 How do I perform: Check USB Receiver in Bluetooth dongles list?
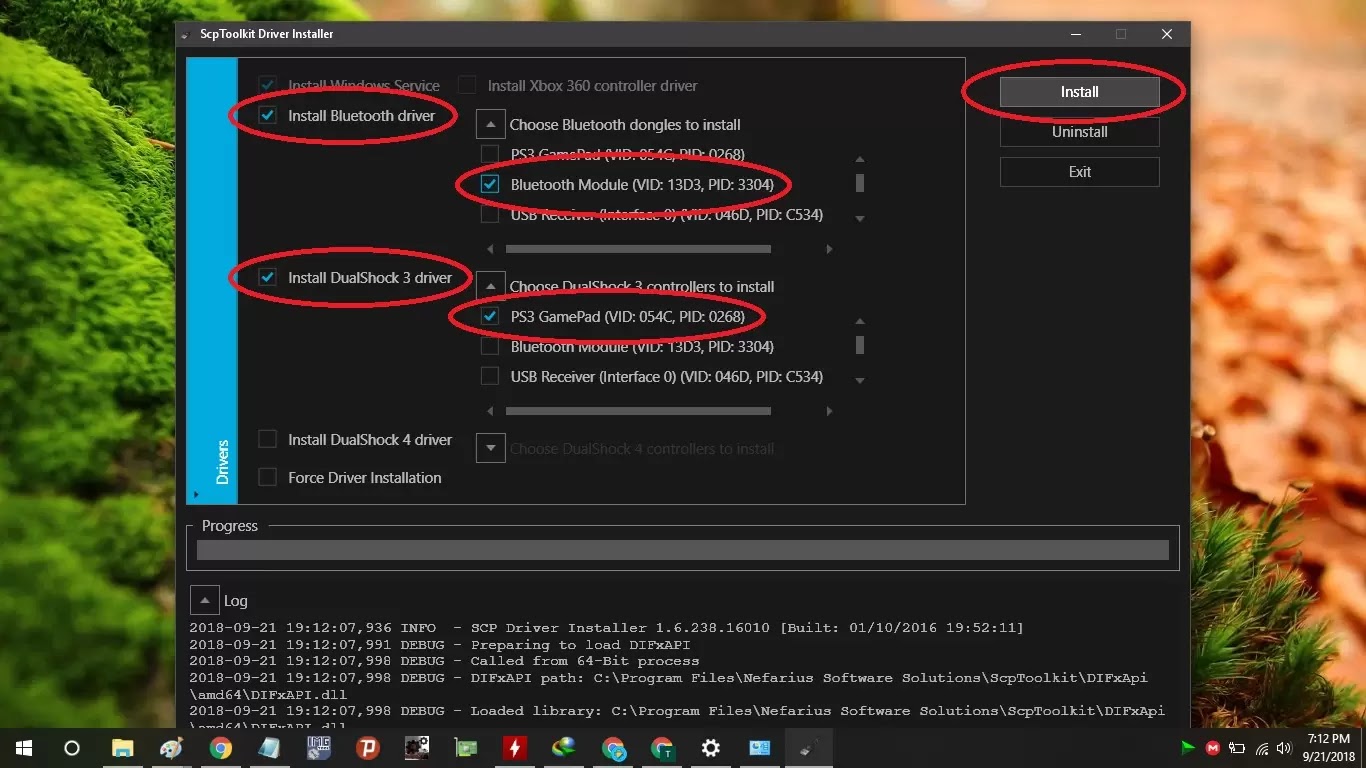[x=490, y=214]
